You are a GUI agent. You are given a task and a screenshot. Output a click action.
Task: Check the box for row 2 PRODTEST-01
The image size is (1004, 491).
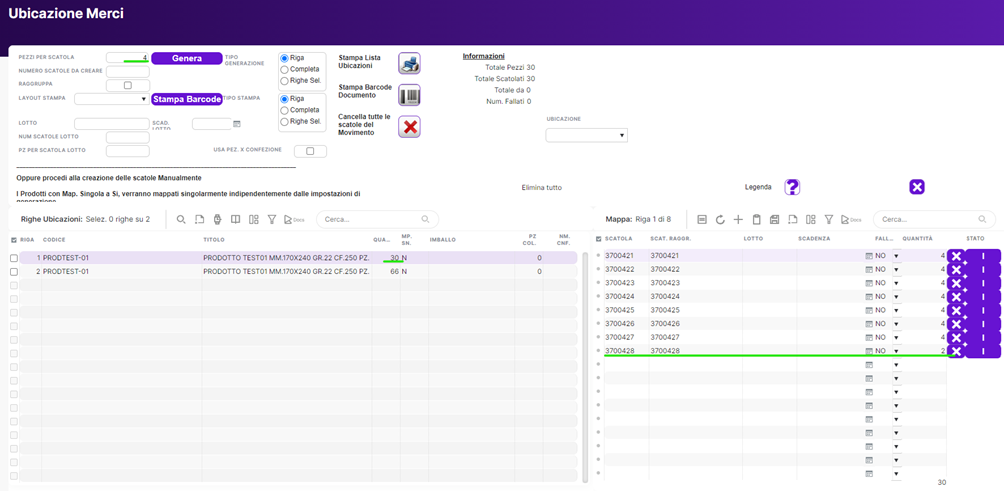(x=14, y=271)
